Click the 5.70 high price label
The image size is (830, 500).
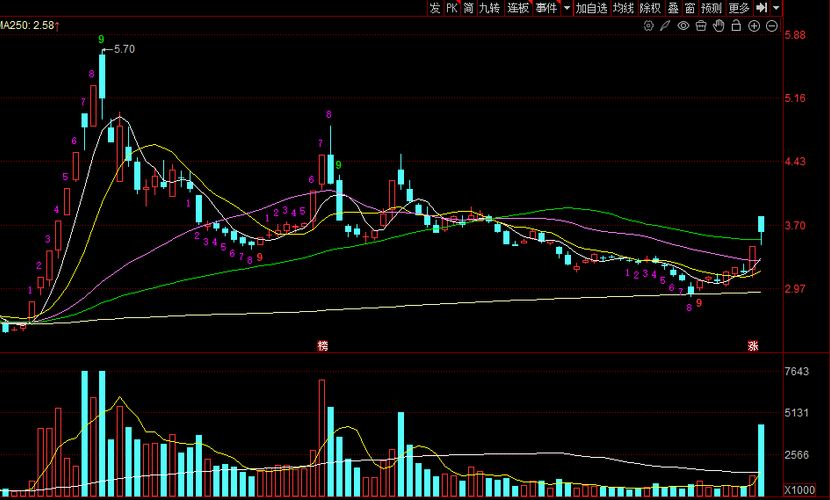coord(124,49)
